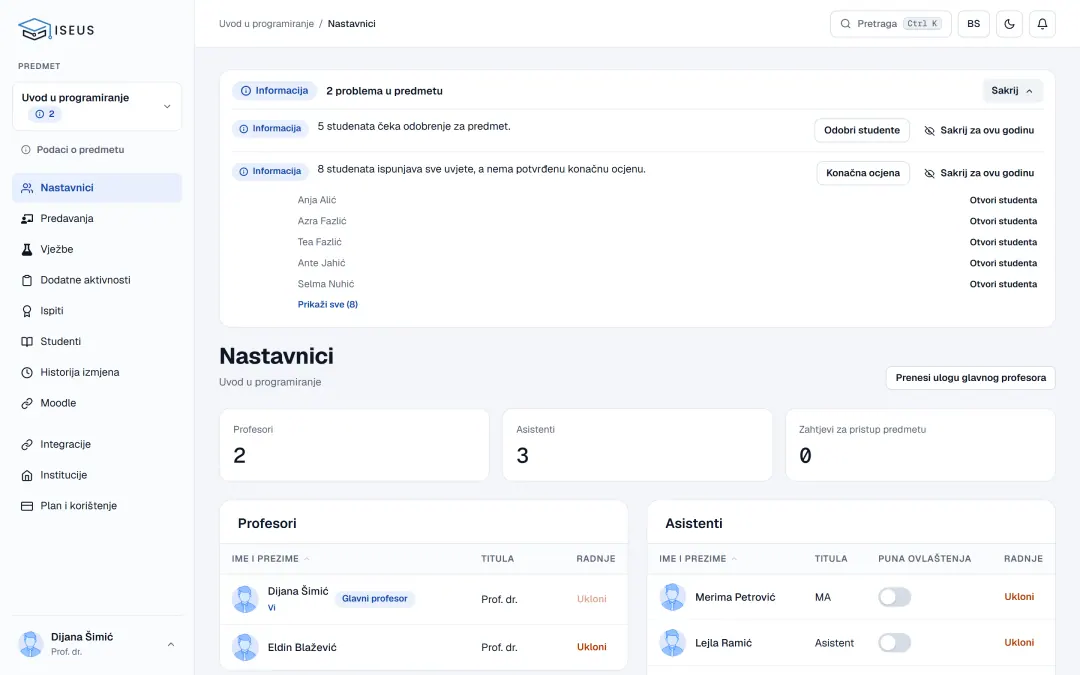Collapse the problems panel with Sakrij
The image size is (1080, 675).
click(1012, 91)
